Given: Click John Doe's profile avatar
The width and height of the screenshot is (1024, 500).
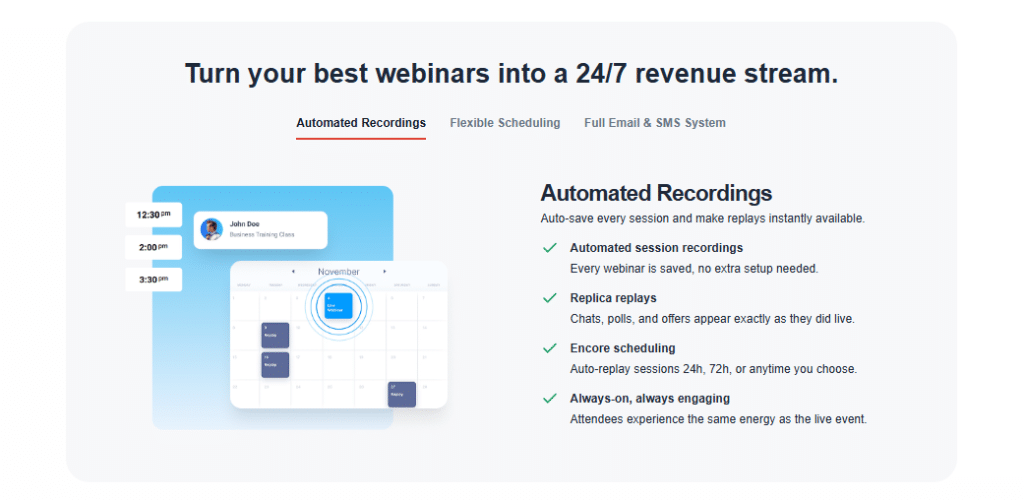Looking at the screenshot, I should (212, 229).
